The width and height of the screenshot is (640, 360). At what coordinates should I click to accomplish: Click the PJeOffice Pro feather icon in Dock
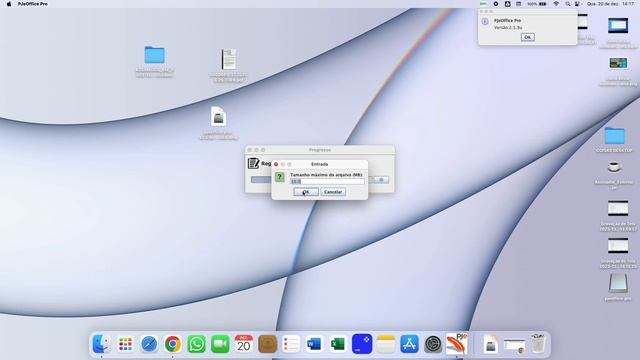coord(456,344)
